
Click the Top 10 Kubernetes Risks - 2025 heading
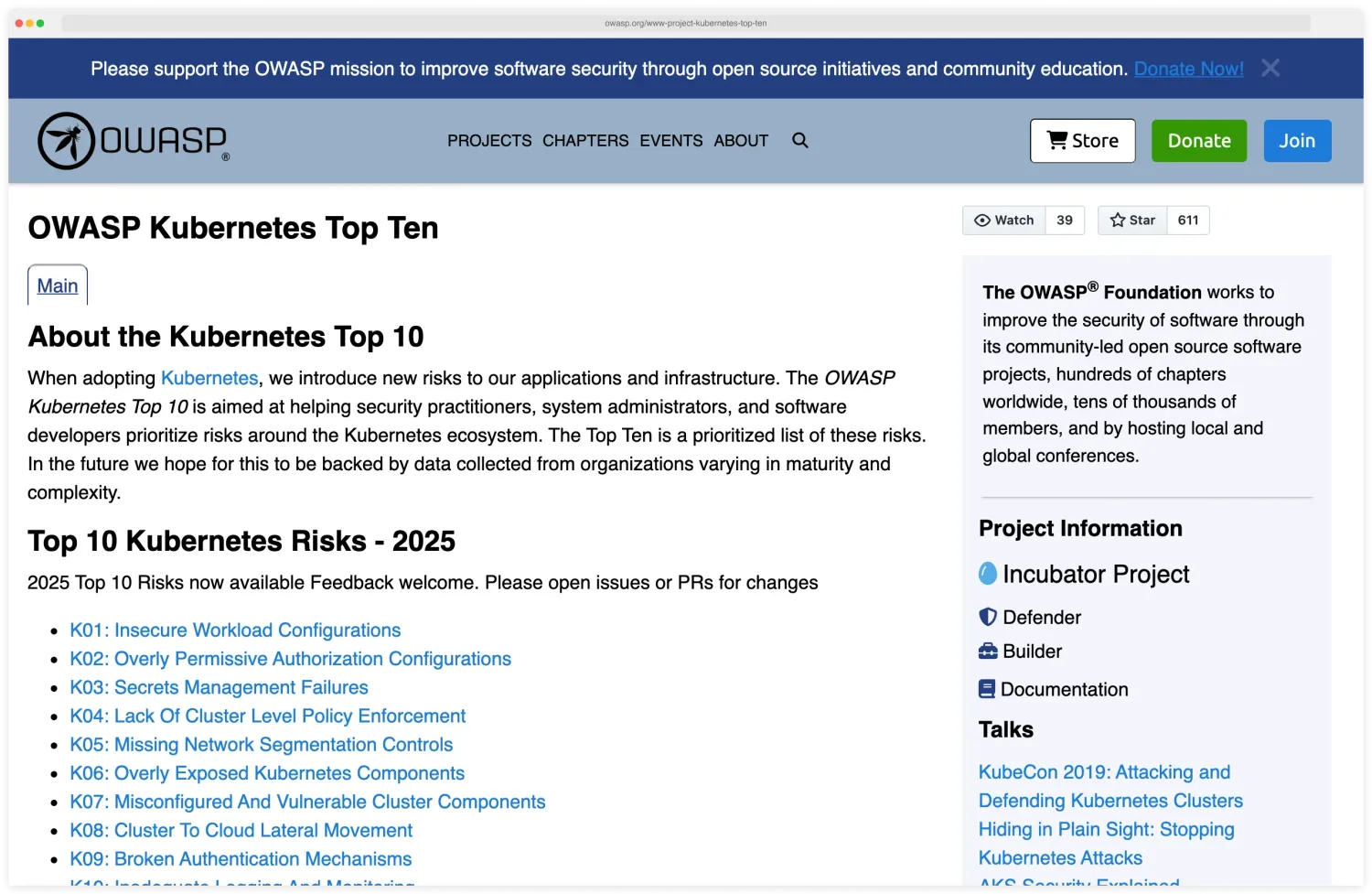coord(241,541)
